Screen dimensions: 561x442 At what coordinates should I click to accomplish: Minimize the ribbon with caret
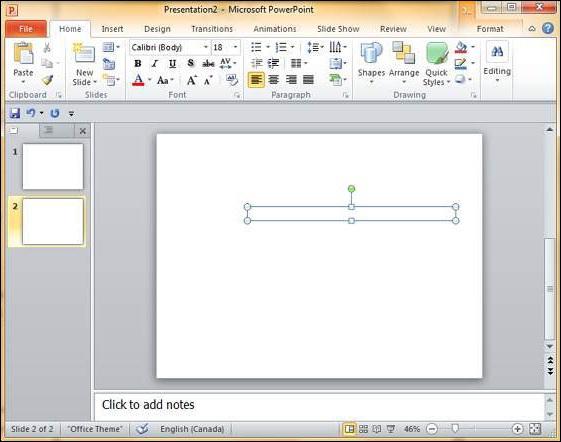click(532, 29)
